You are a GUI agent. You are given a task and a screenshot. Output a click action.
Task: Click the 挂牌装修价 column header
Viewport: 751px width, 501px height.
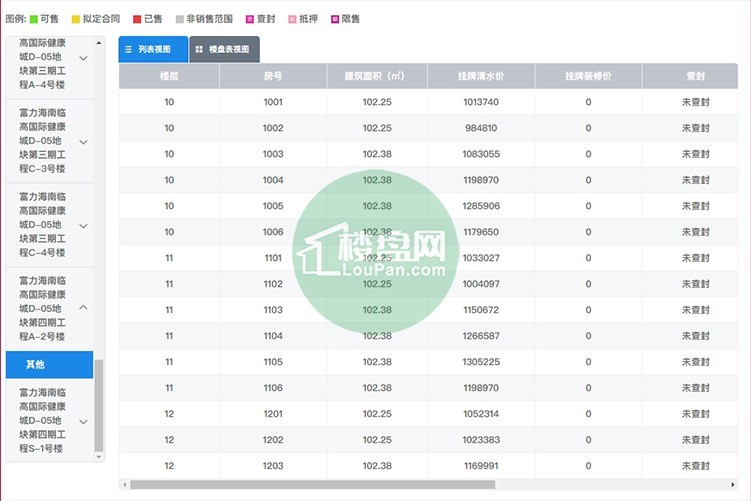tap(588, 76)
